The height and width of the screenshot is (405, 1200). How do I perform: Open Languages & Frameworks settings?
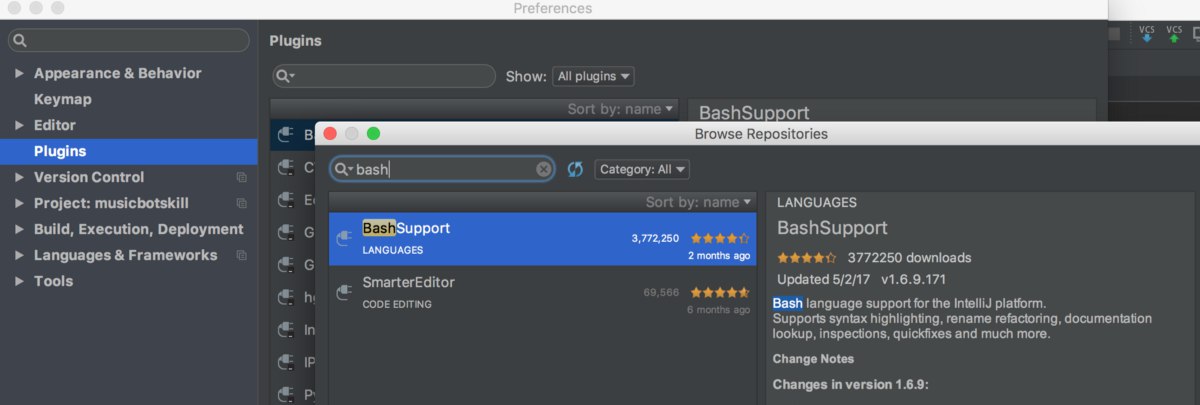pyautogui.click(x=125, y=255)
